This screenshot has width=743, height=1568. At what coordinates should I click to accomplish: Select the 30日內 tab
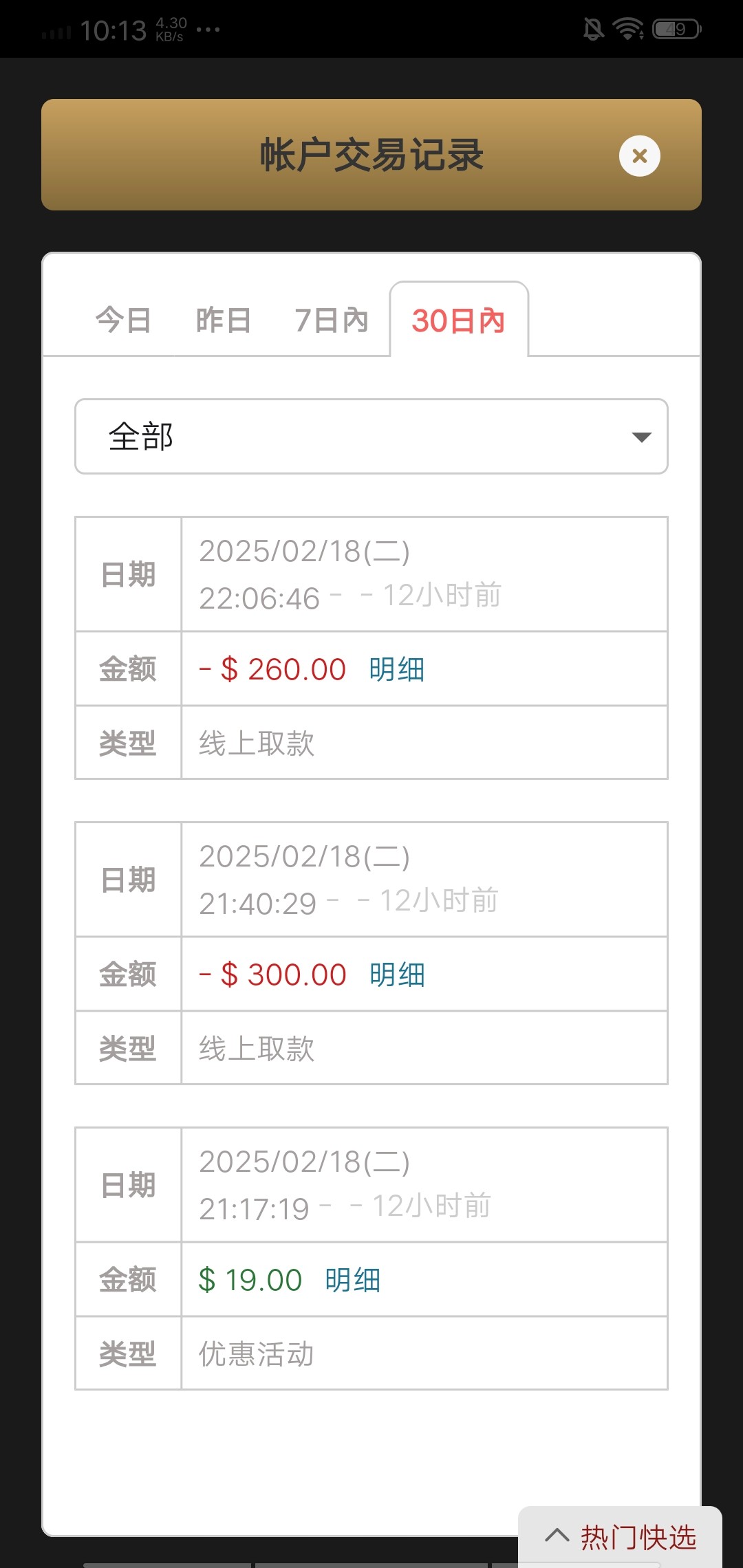(x=458, y=320)
